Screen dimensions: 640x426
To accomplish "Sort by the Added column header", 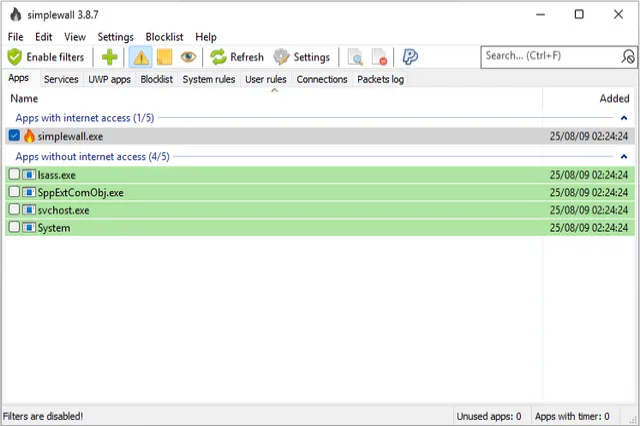I will click(x=614, y=98).
